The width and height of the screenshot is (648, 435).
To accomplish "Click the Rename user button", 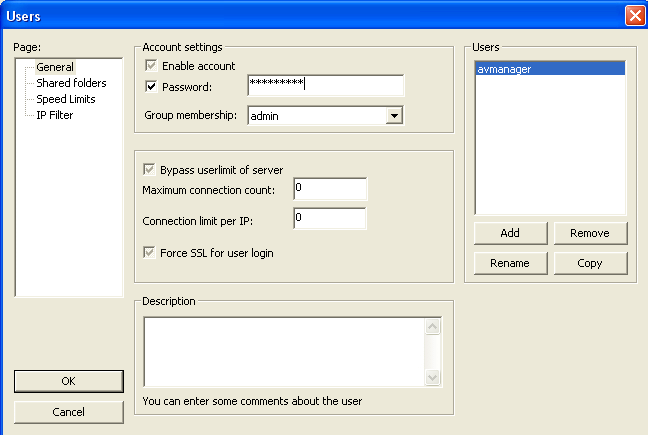I will click(510, 263).
